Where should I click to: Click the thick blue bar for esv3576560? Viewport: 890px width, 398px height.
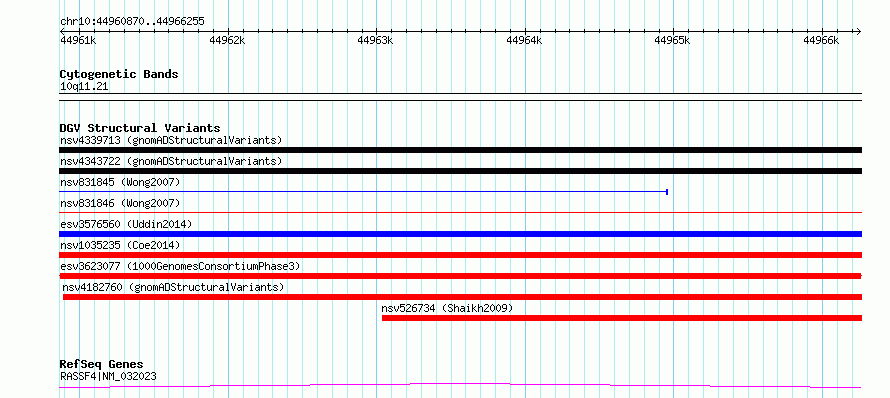click(x=460, y=234)
